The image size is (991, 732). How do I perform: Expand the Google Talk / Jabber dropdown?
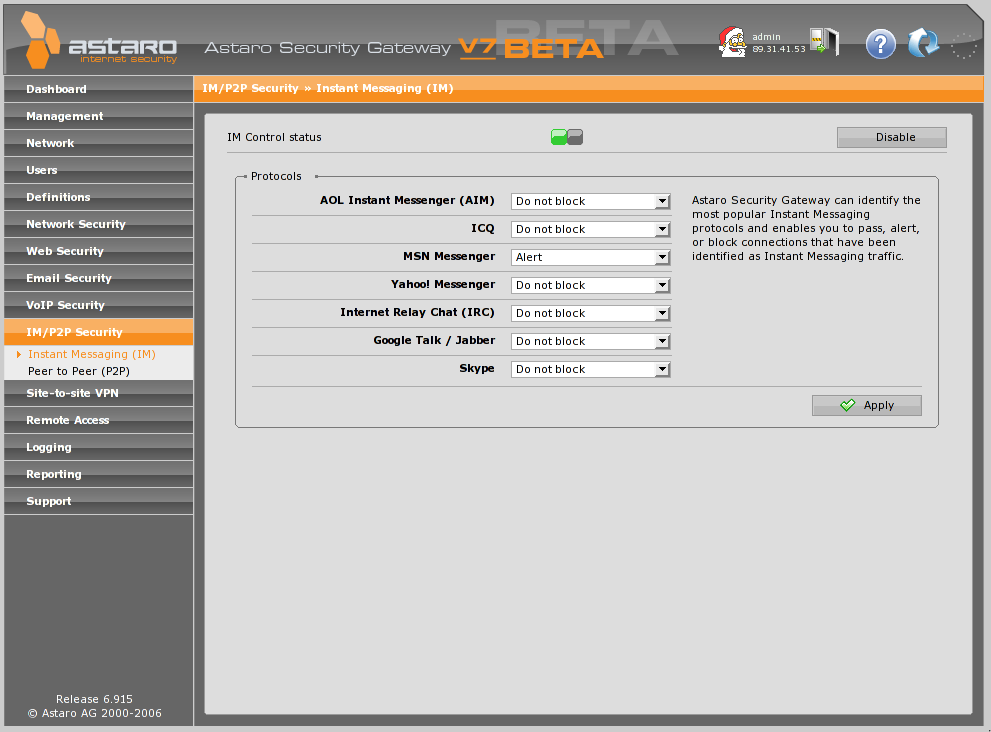point(590,341)
